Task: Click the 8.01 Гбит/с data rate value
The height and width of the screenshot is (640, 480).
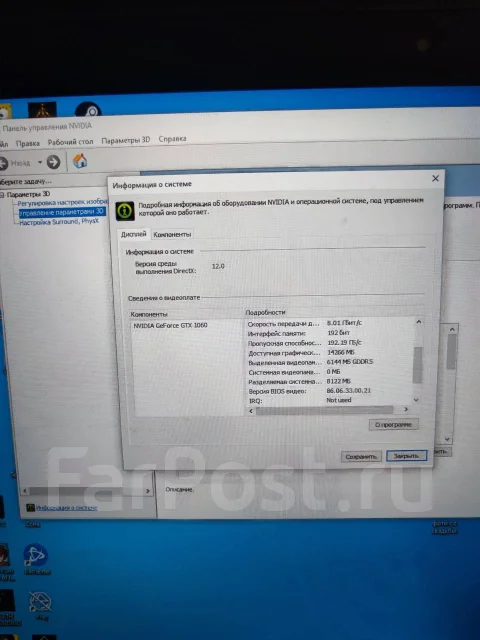Action: pos(344,323)
